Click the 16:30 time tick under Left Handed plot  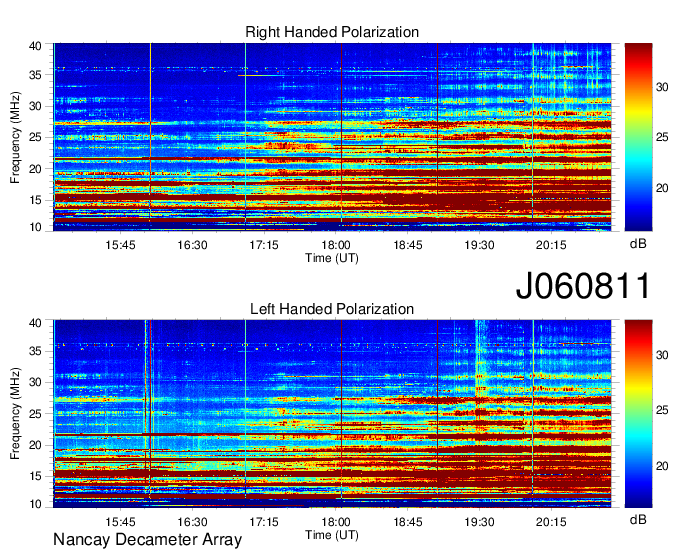tap(192, 522)
